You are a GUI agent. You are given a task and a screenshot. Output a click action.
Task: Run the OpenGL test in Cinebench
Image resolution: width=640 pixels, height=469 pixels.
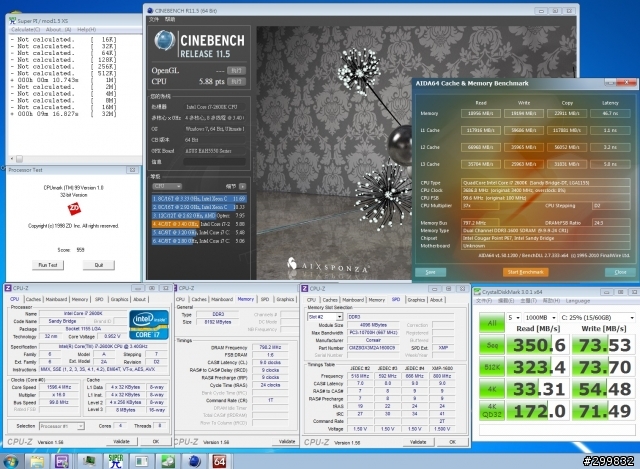(236, 70)
